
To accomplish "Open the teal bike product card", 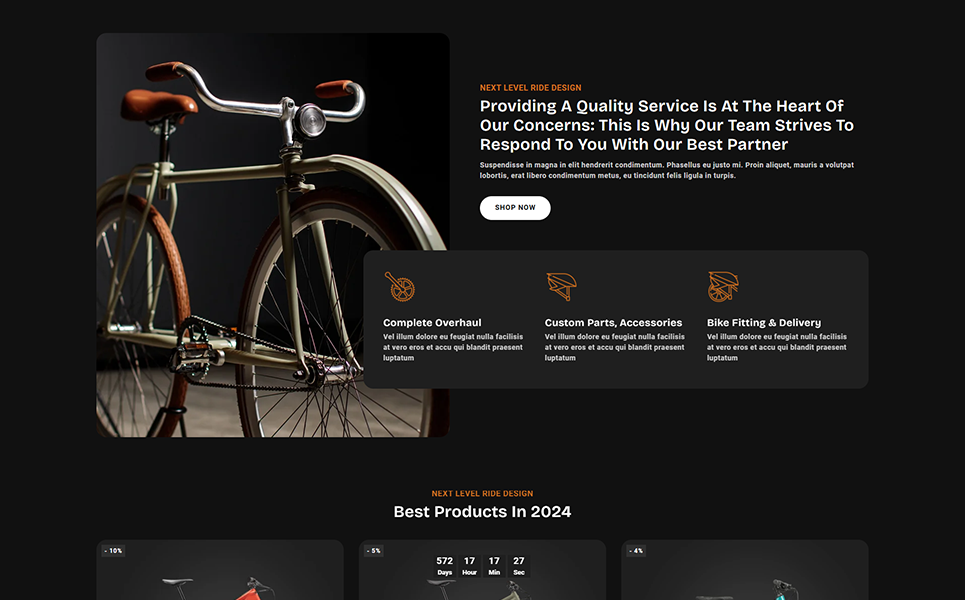I will [745, 570].
